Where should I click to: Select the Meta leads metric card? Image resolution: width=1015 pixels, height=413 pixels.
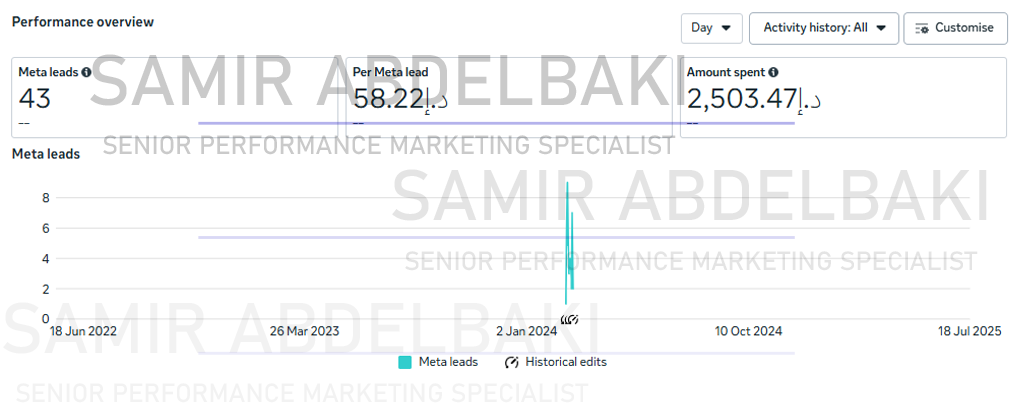point(178,98)
